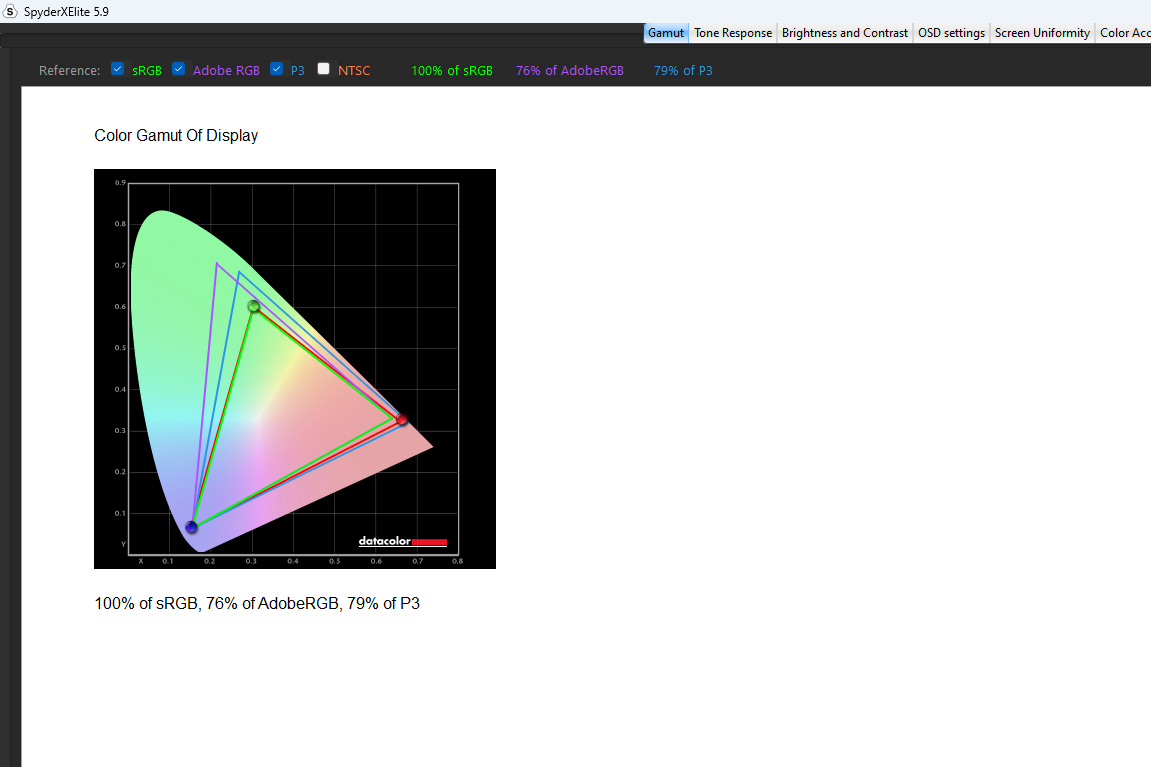Click the blue '79% of P3' result text
This screenshot has height=767, width=1151.
[x=683, y=71]
